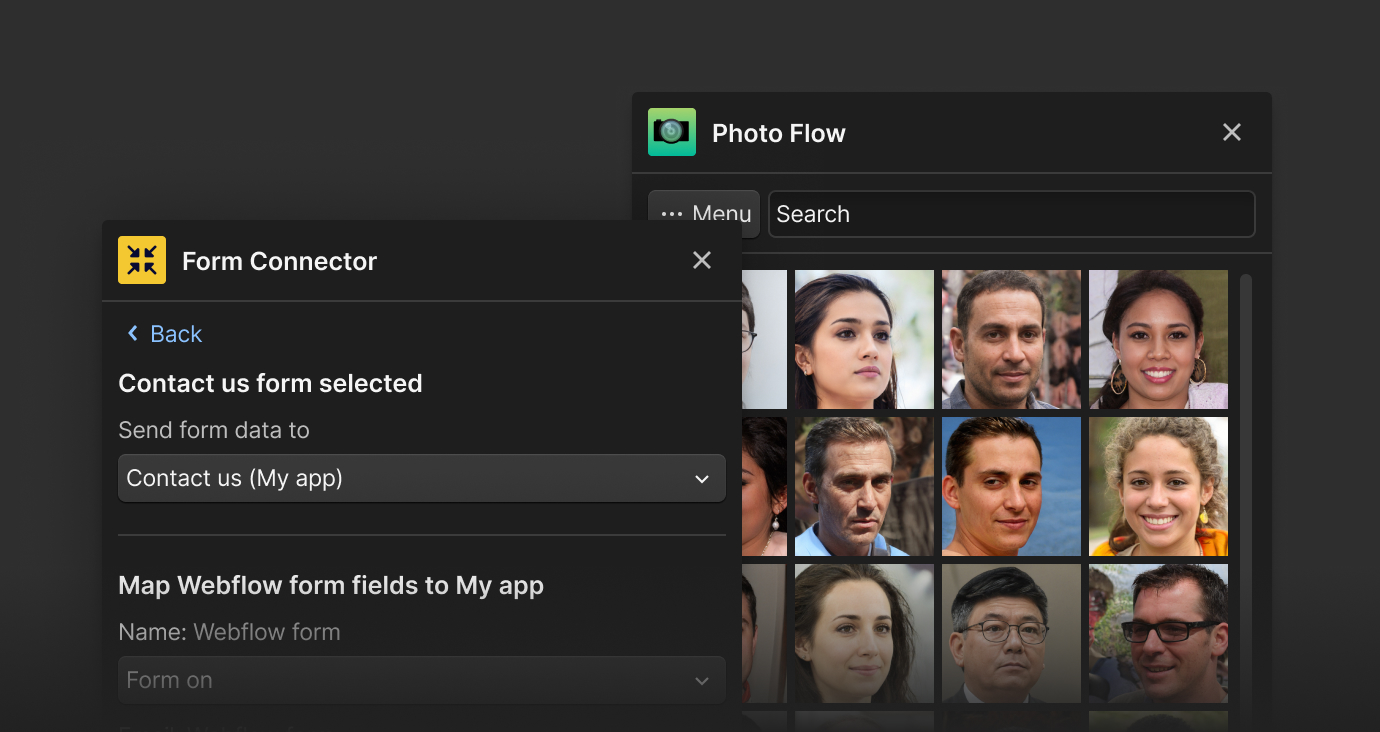The width and height of the screenshot is (1380, 732).
Task: Click the Photo Flow camera icon
Action: [x=671, y=131]
